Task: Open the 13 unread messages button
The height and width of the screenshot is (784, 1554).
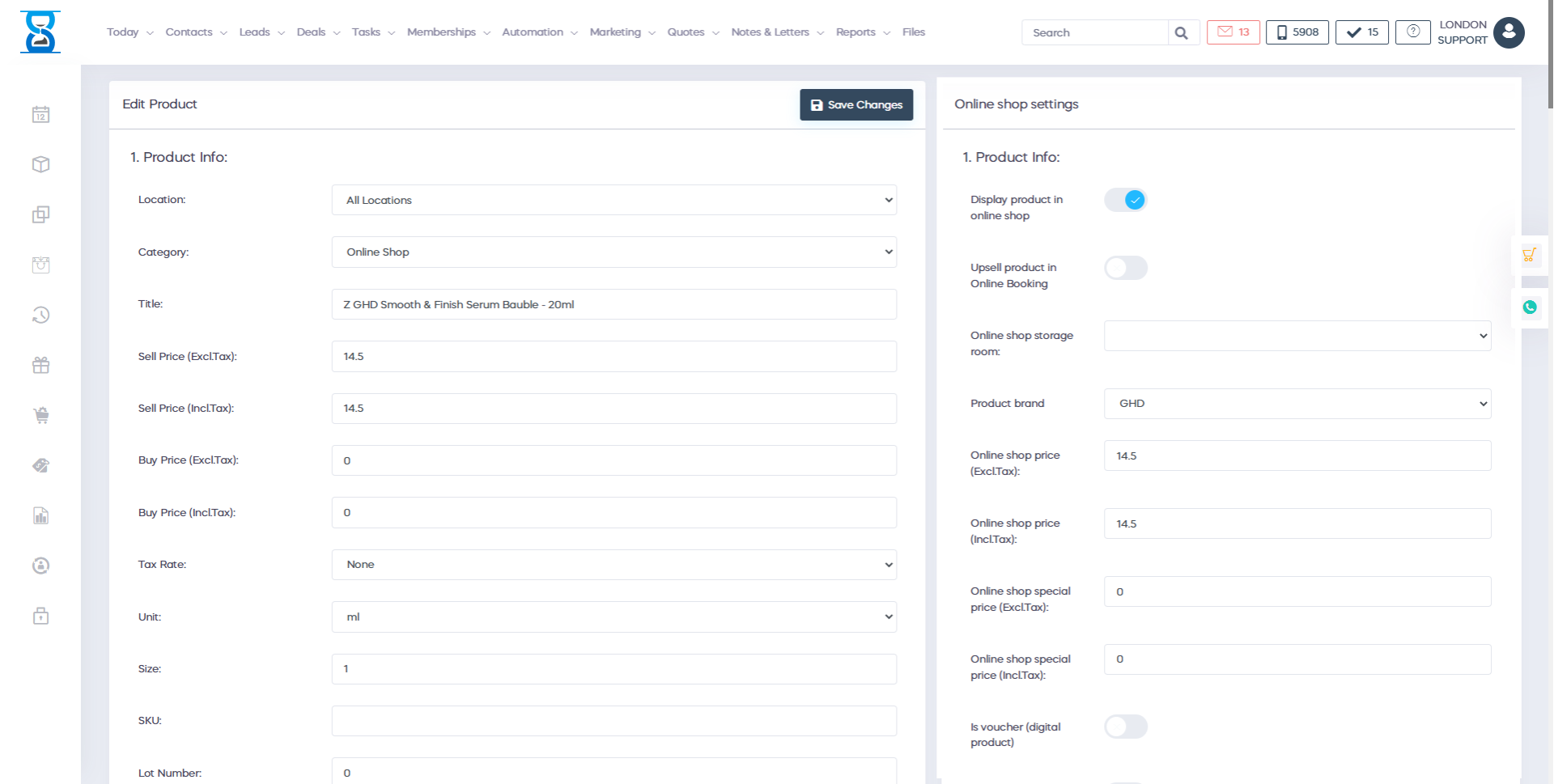Action: pyautogui.click(x=1233, y=32)
